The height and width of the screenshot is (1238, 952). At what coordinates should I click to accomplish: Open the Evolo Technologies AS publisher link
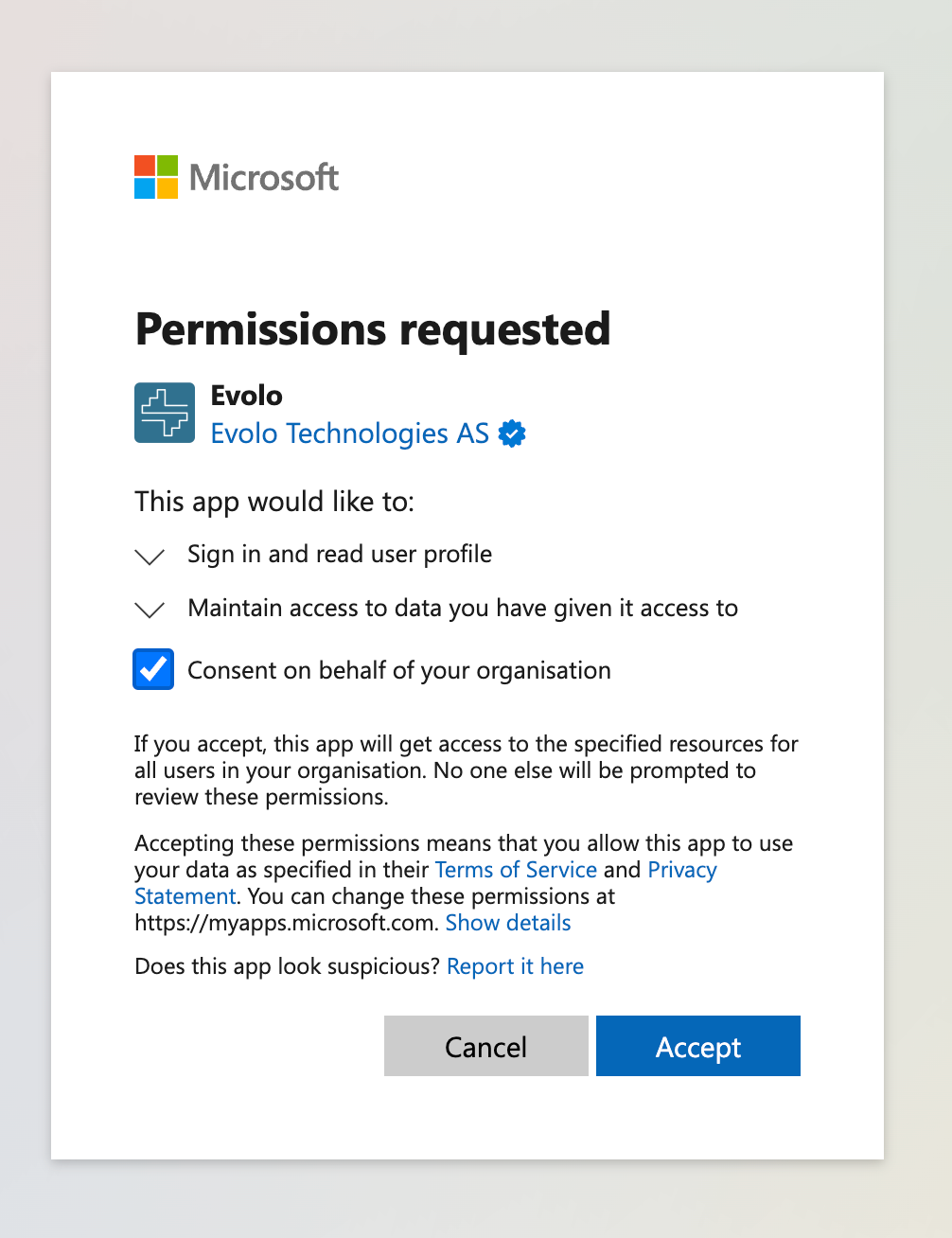coord(349,433)
